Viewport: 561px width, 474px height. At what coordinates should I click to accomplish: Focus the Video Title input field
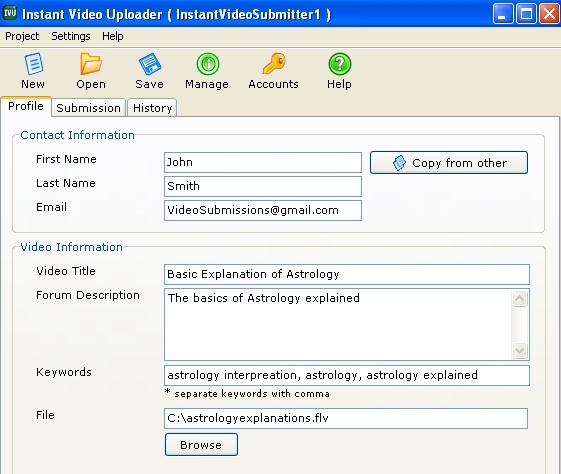tap(347, 274)
